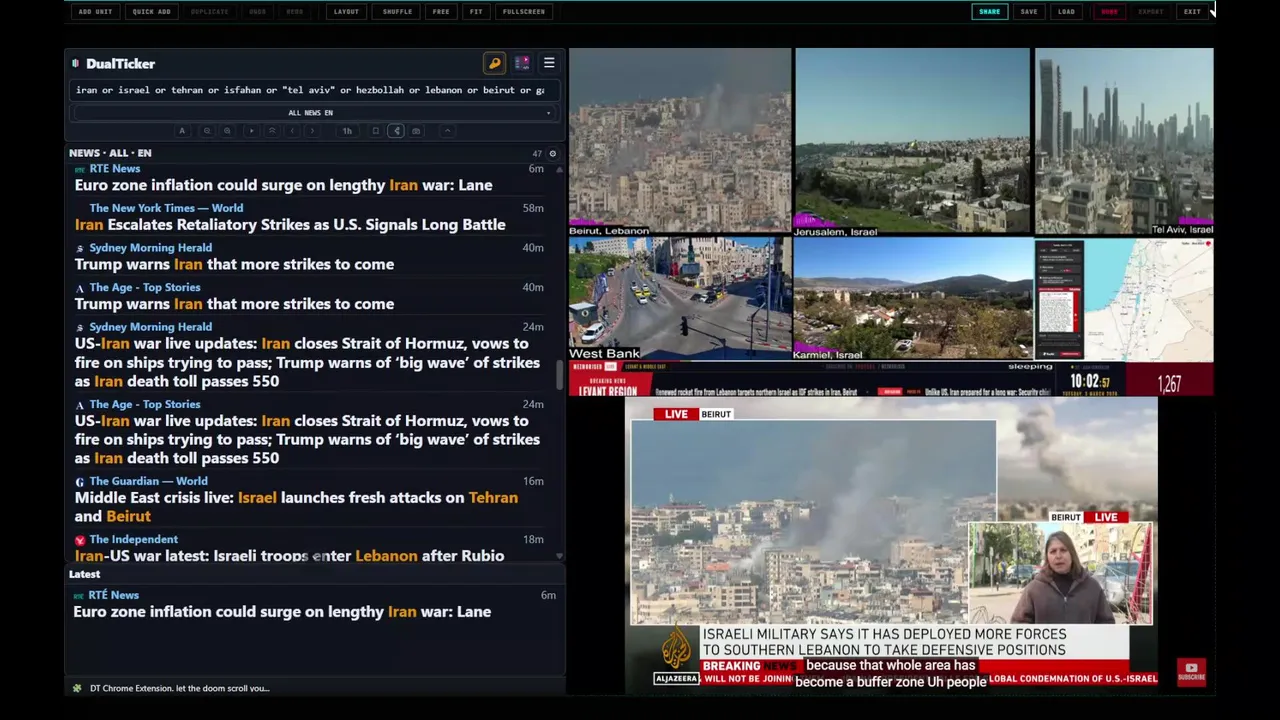The image size is (1280, 720).
Task: Click ADD UNIT in top toolbar
Action: point(96,12)
